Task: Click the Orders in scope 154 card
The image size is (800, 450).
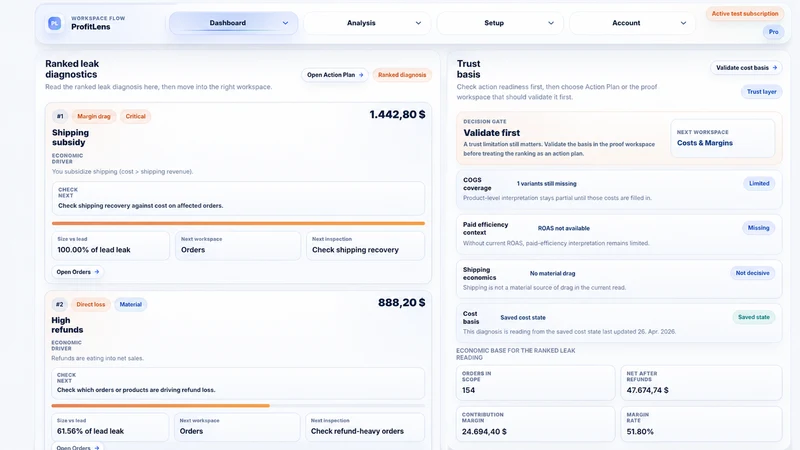Action: coord(536,383)
